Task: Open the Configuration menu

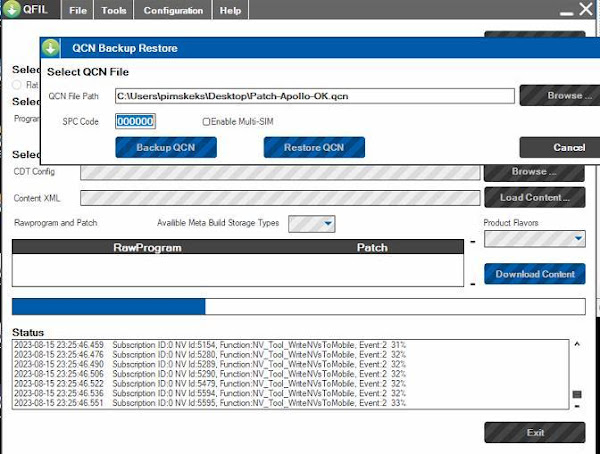Action: (173, 11)
